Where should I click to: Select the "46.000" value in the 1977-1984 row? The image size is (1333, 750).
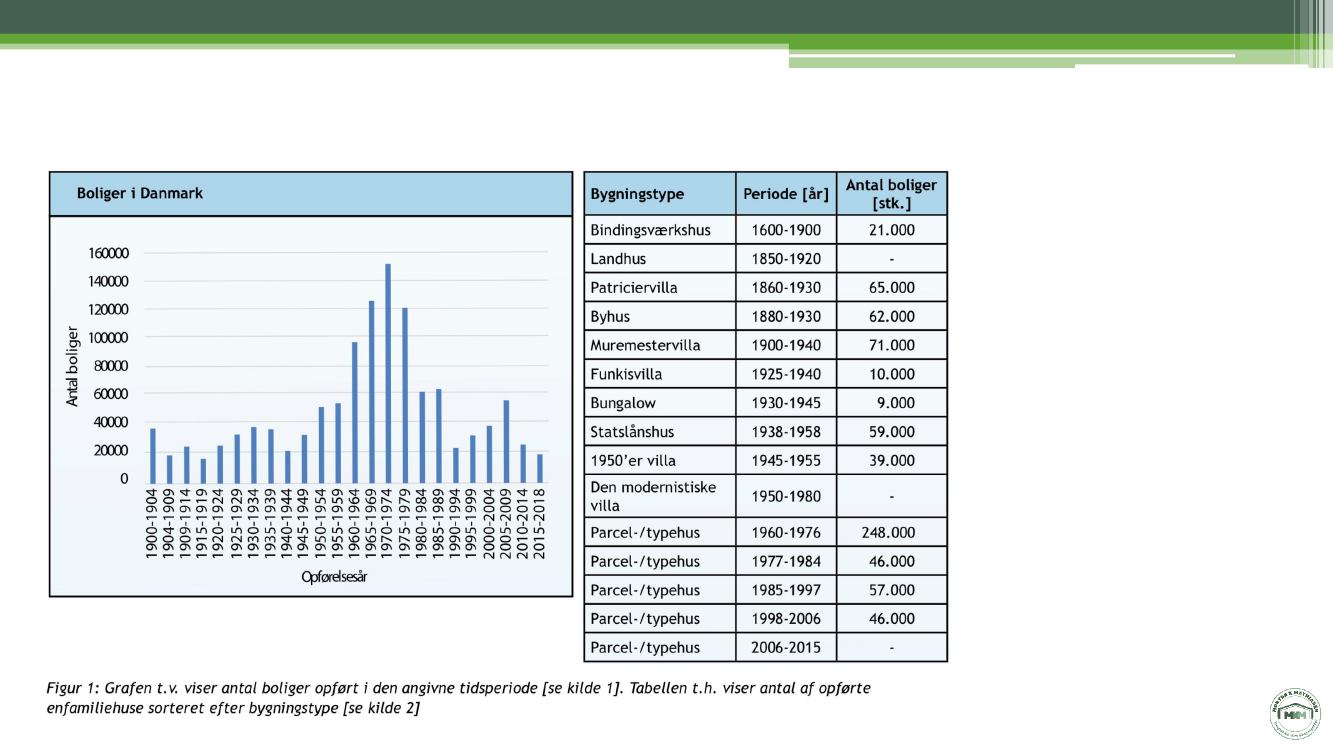point(891,561)
